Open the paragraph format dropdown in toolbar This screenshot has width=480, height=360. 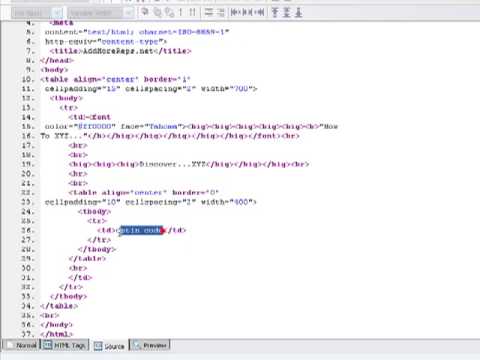37,13
